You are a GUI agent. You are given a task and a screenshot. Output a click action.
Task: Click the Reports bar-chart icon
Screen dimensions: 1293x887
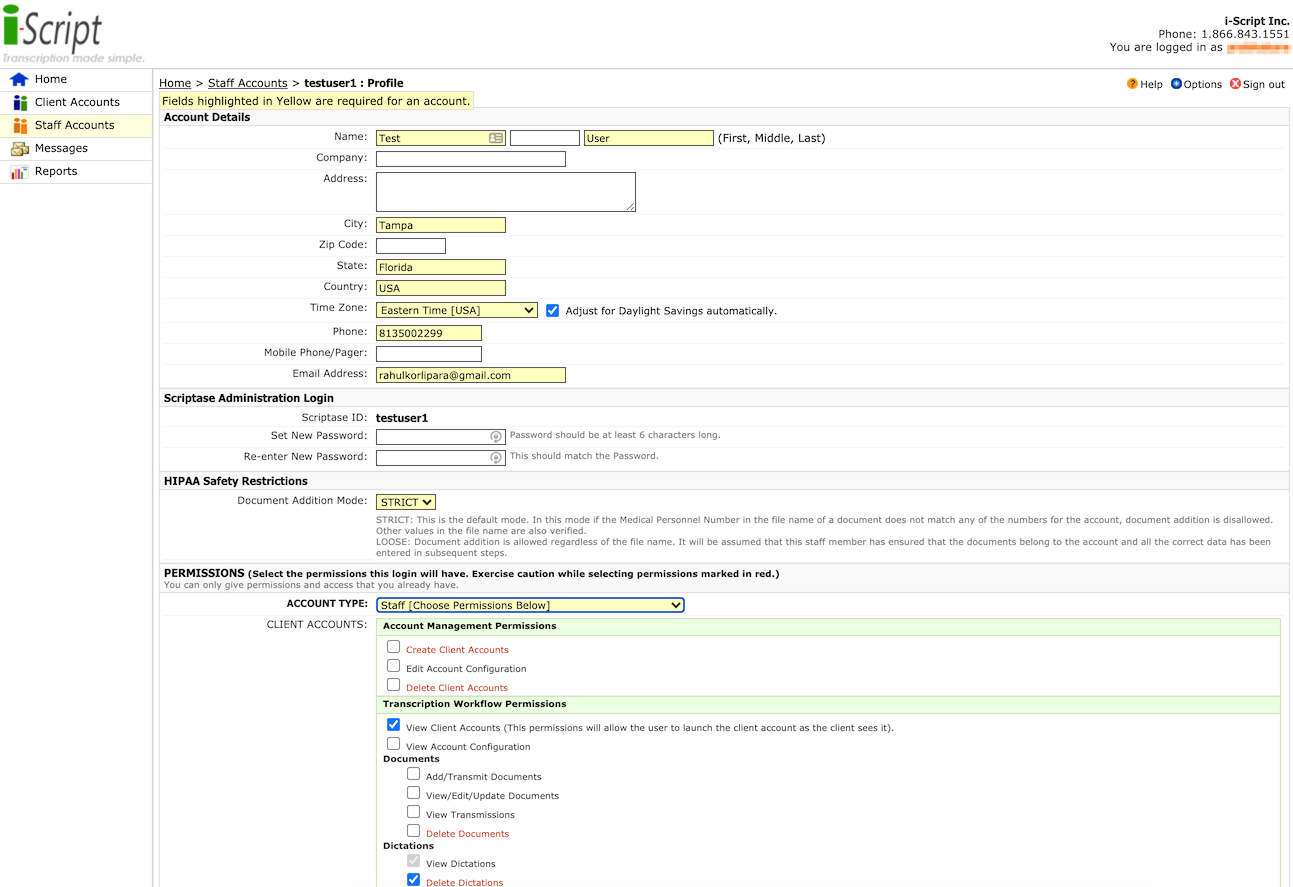(20, 170)
